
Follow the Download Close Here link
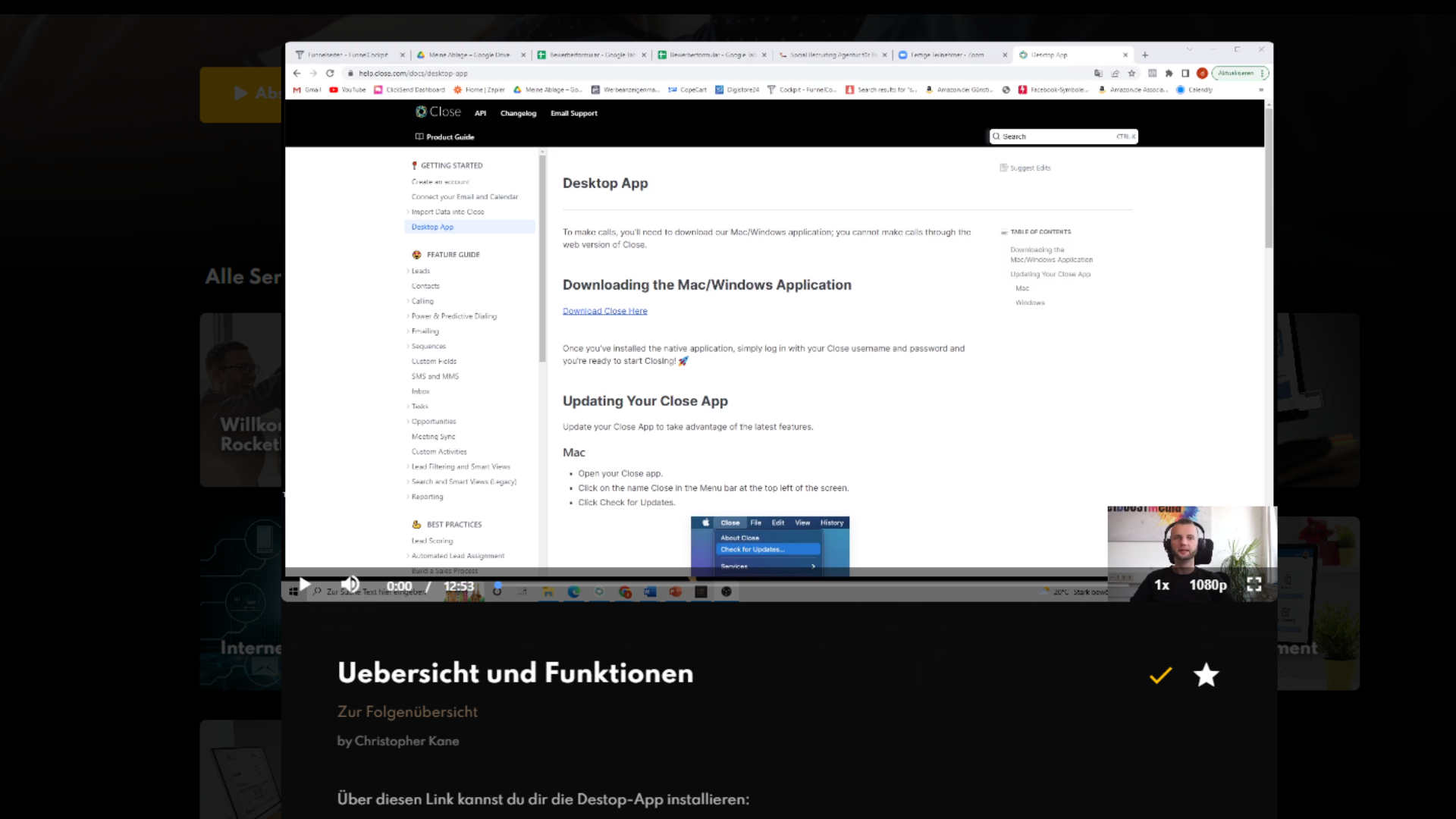click(x=605, y=311)
